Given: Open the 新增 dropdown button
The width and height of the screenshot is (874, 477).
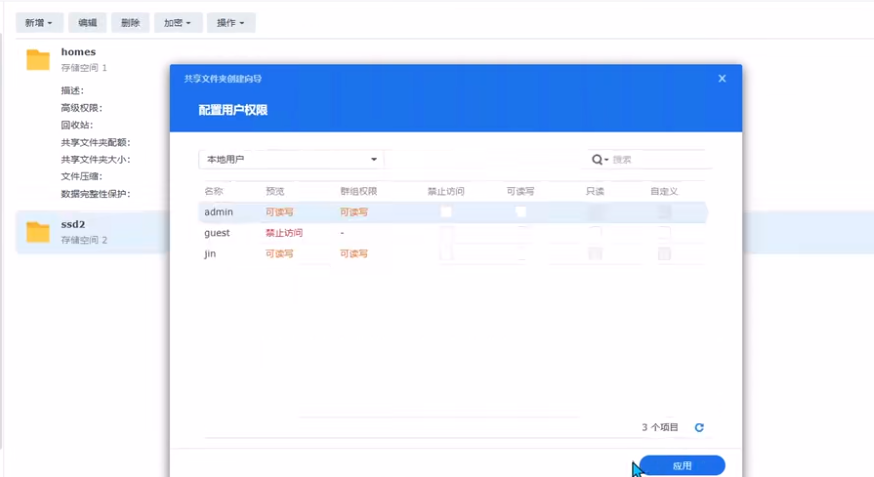Looking at the screenshot, I should click(x=39, y=23).
